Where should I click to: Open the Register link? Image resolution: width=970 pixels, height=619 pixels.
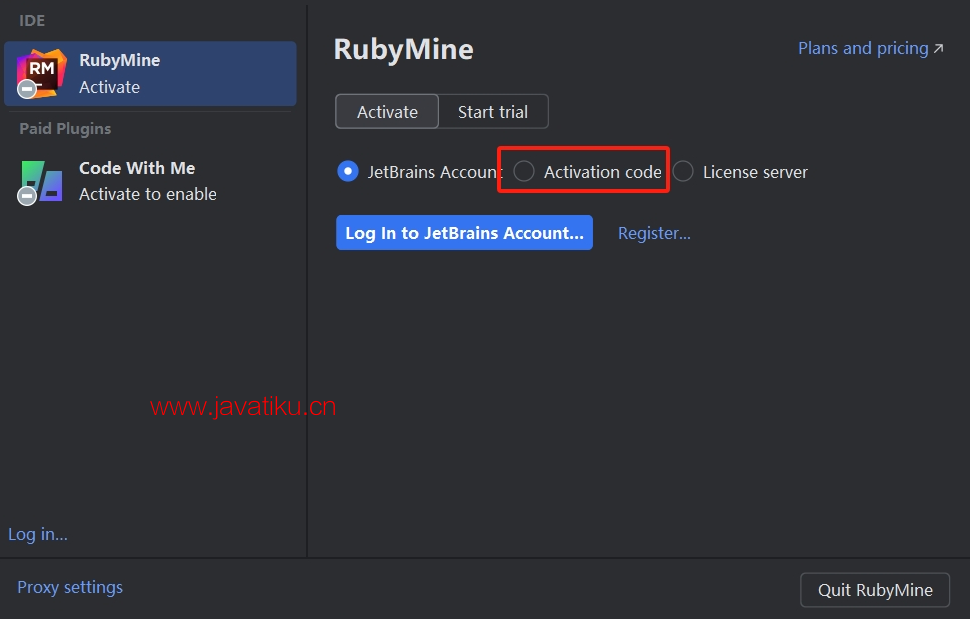click(654, 233)
